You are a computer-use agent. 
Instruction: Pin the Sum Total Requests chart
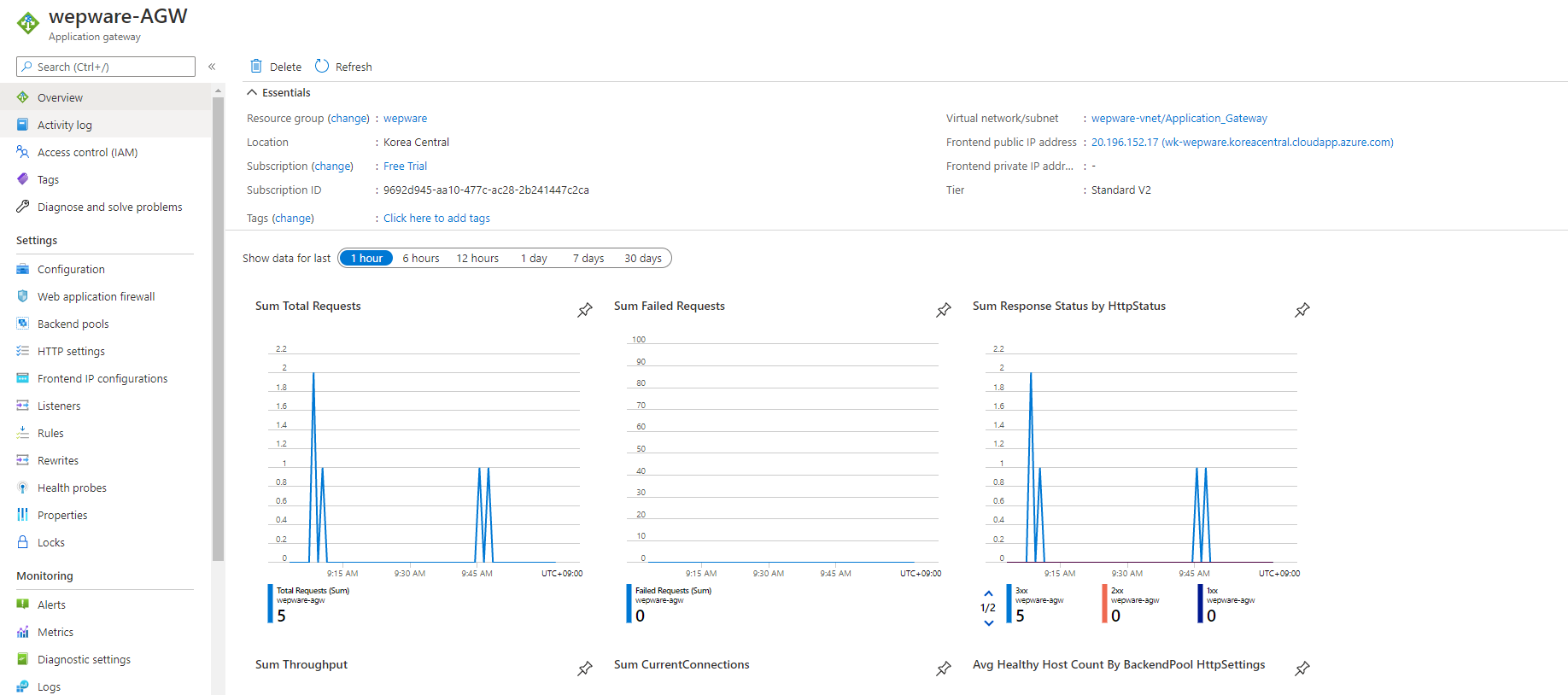[x=585, y=310]
